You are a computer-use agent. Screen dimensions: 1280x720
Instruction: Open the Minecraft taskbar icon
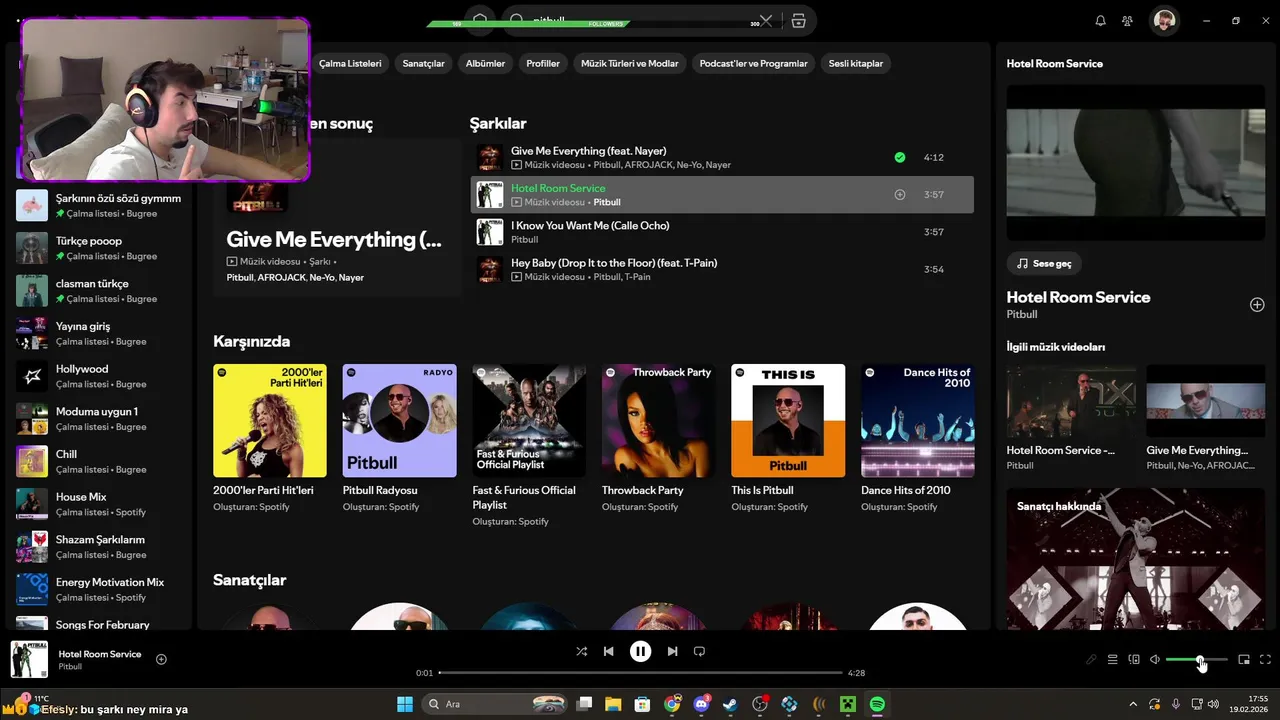(848, 704)
